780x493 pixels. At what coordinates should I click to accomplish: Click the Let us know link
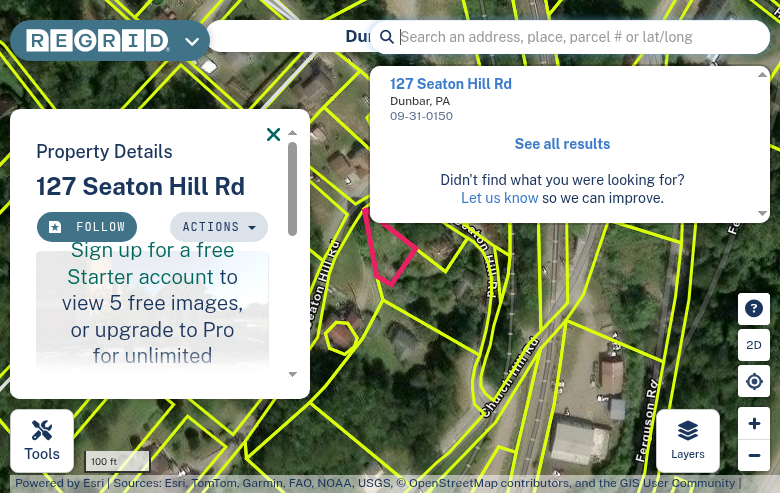click(x=499, y=198)
